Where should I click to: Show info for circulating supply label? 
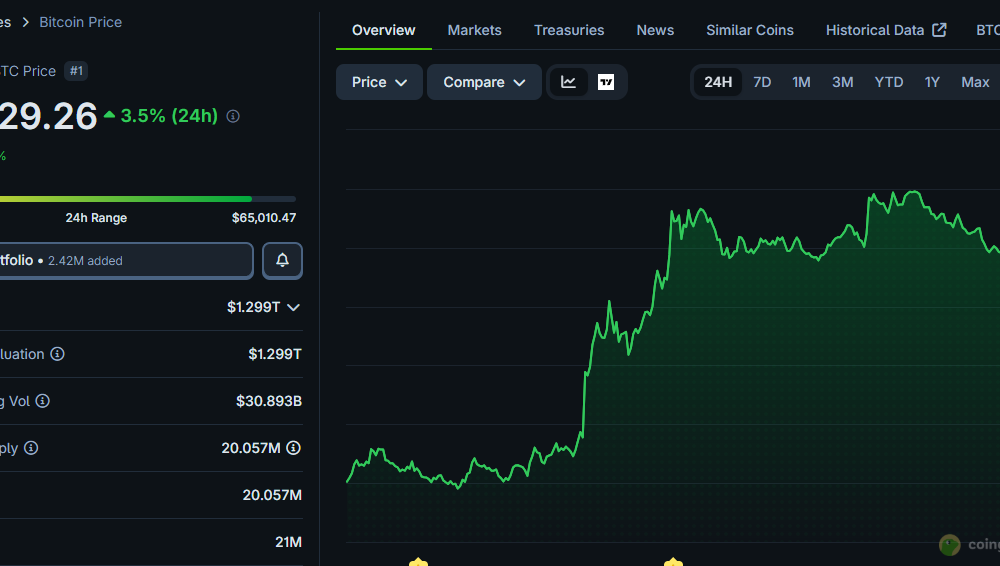(31, 448)
